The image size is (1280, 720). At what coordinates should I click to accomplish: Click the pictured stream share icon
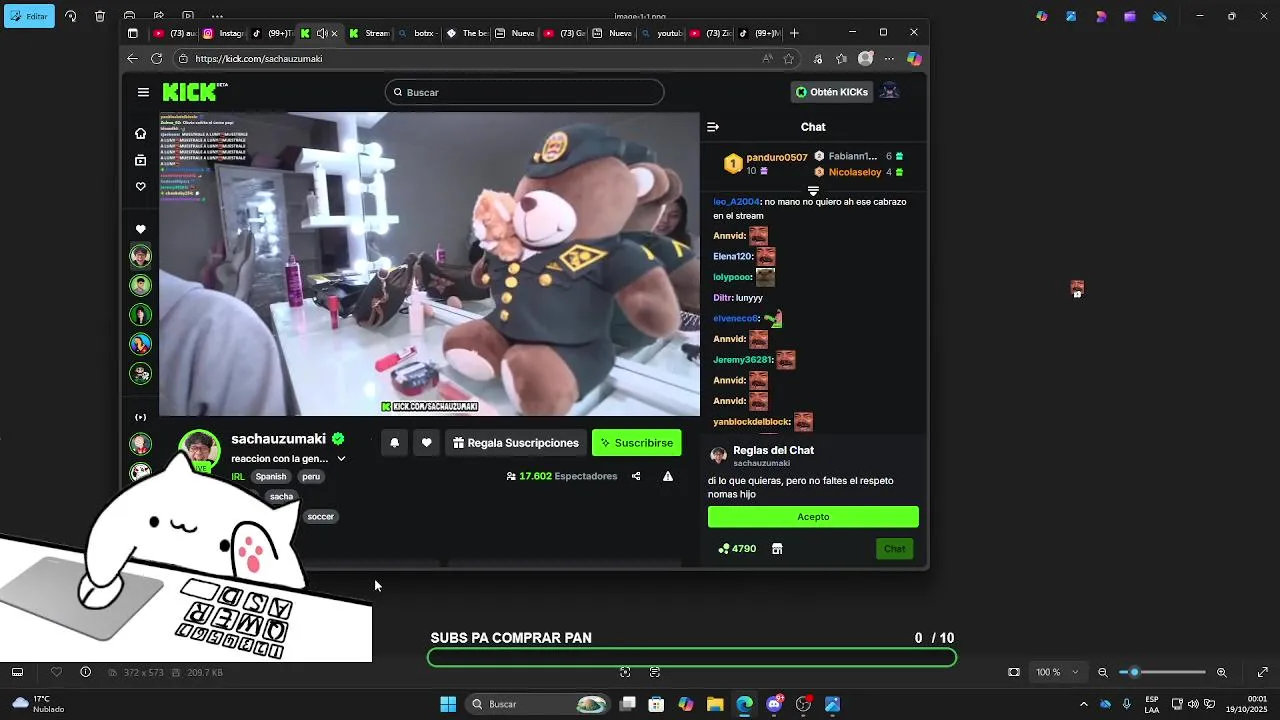pyautogui.click(x=636, y=477)
